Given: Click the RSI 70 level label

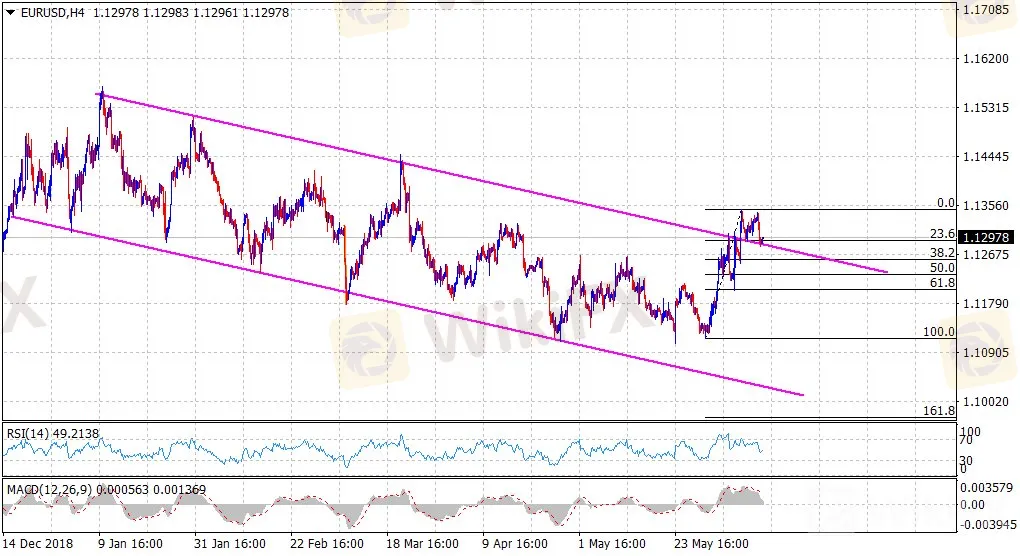Looking at the screenshot, I should point(966,440).
